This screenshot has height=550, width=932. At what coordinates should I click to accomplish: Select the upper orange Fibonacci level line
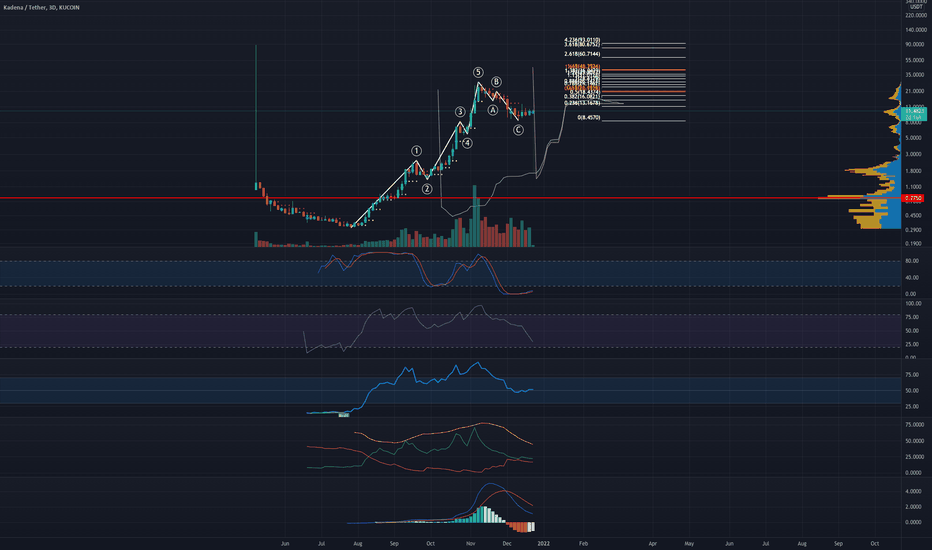click(x=644, y=70)
